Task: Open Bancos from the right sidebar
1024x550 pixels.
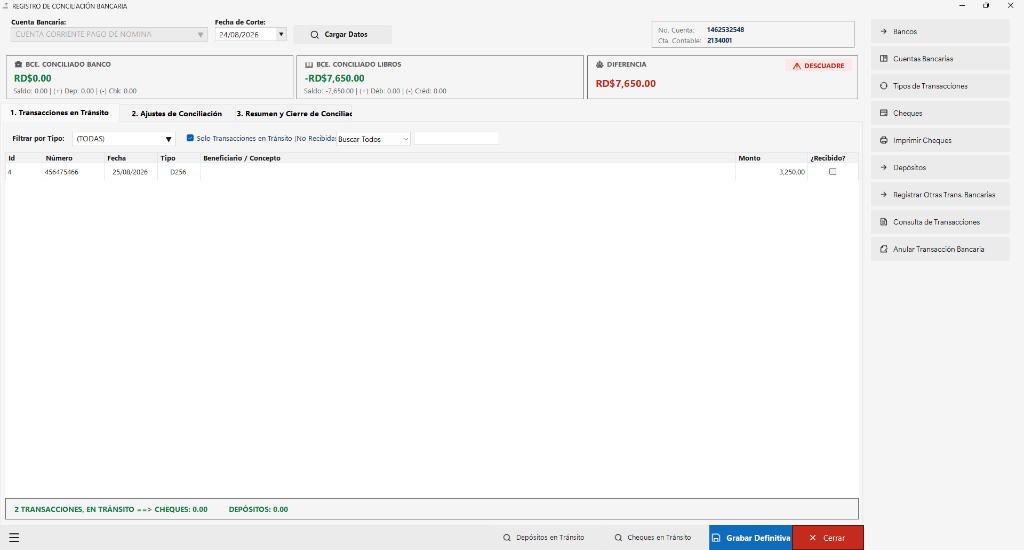Action: pyautogui.click(x=940, y=31)
